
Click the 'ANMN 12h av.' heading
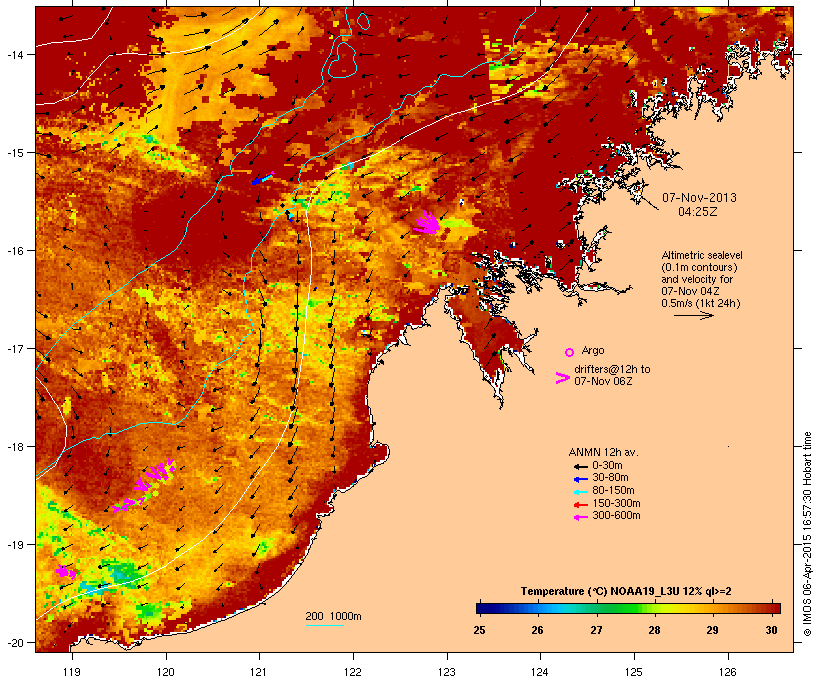(603, 452)
